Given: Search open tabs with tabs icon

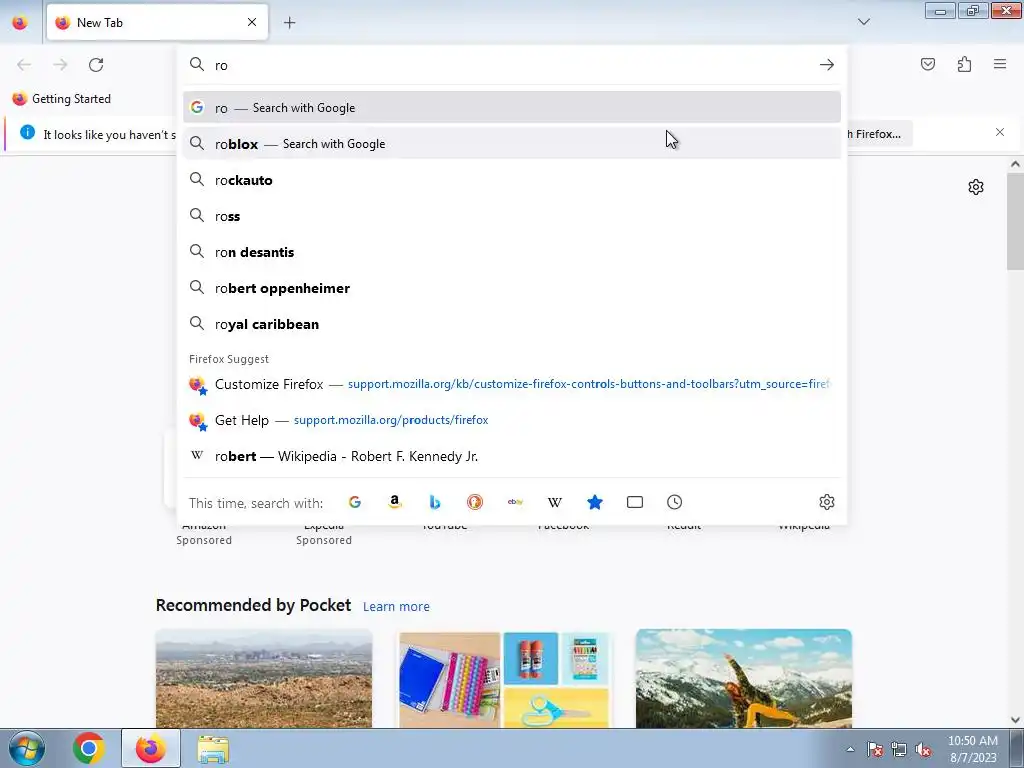Looking at the screenshot, I should point(635,502).
